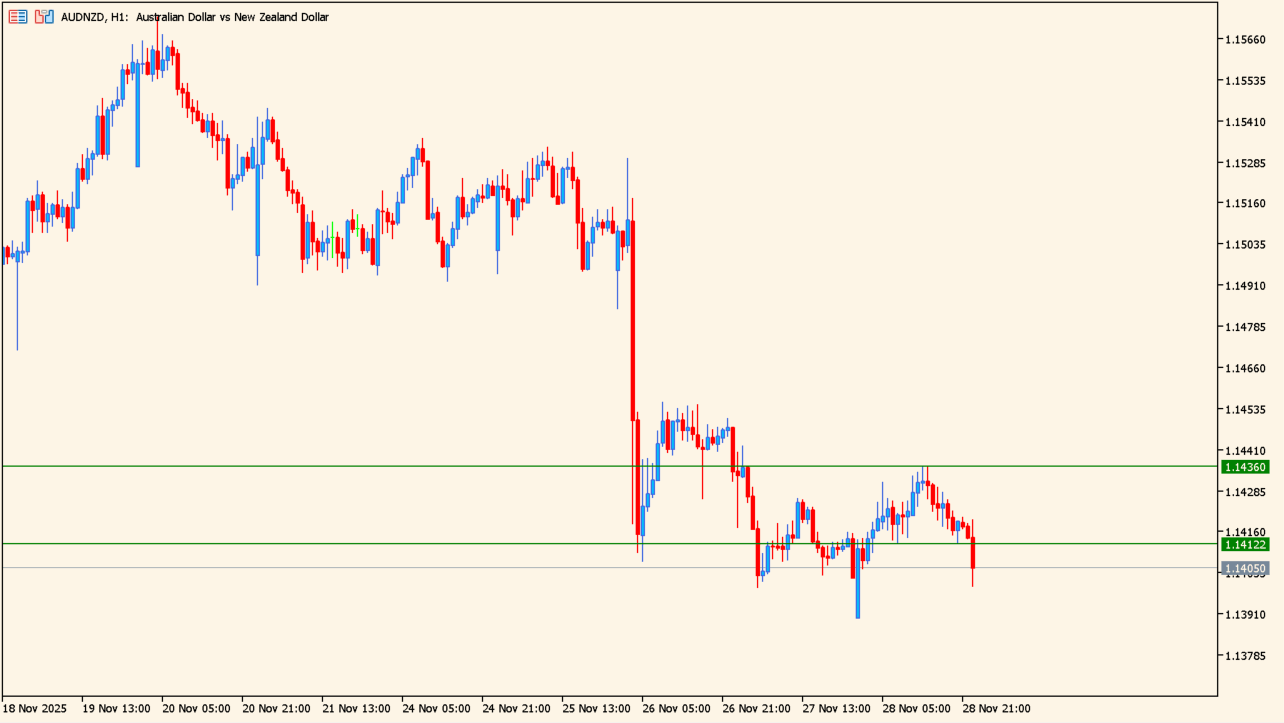Click the 1.15660 price scale value

[x=1245, y=40]
